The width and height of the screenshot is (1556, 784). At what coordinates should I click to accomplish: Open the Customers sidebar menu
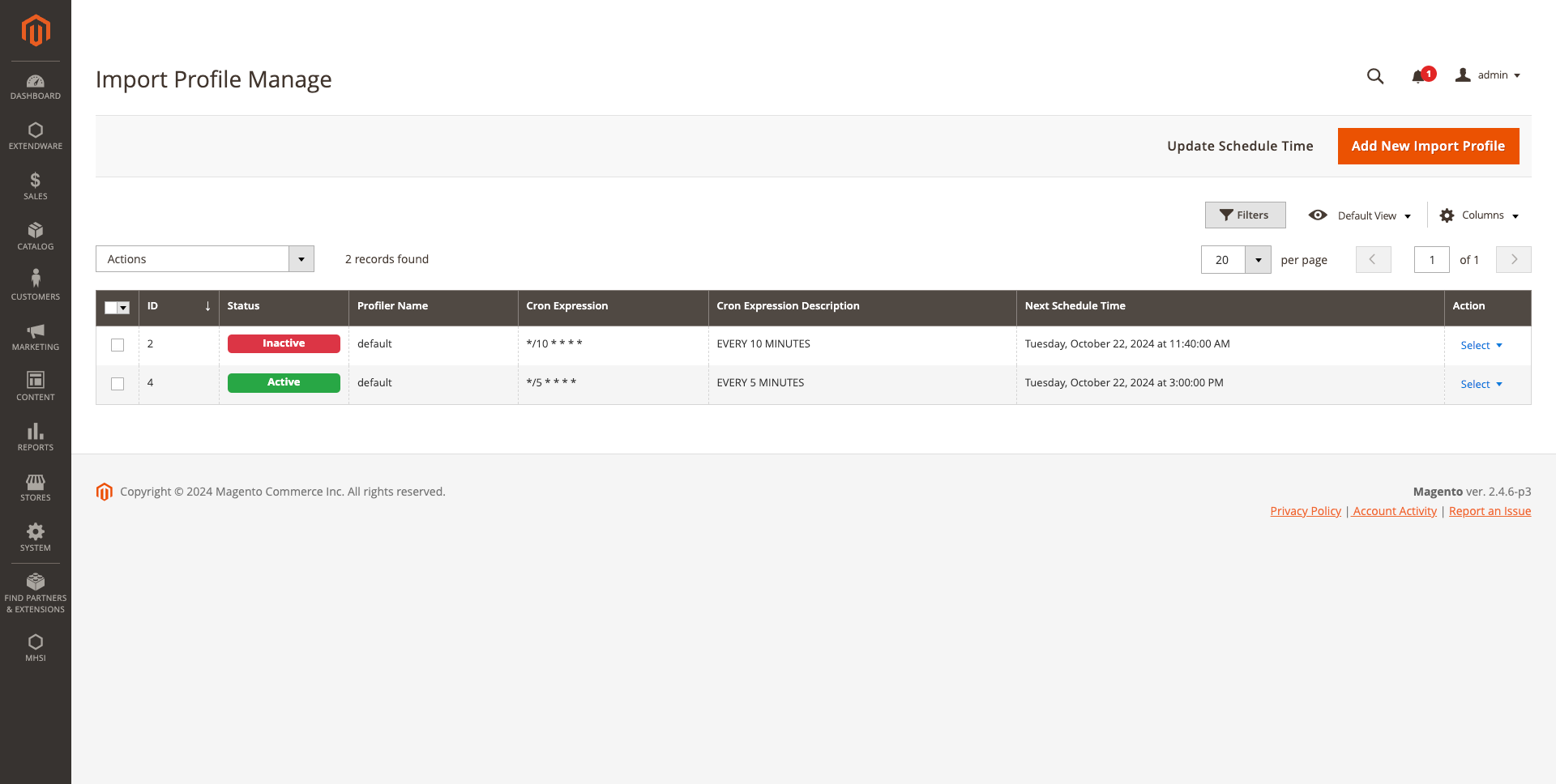[x=36, y=287]
